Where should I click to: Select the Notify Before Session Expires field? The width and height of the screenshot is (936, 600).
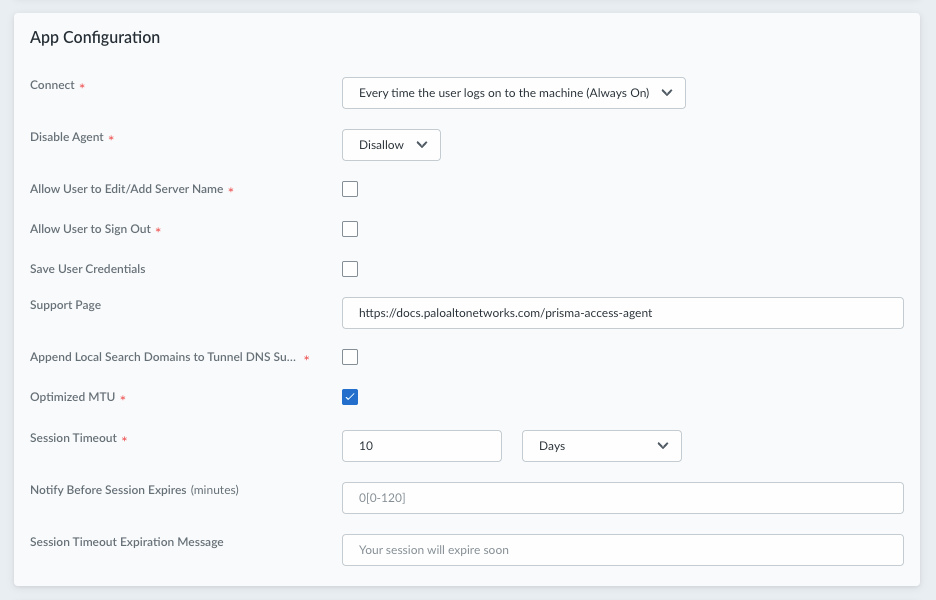pyautogui.click(x=622, y=498)
